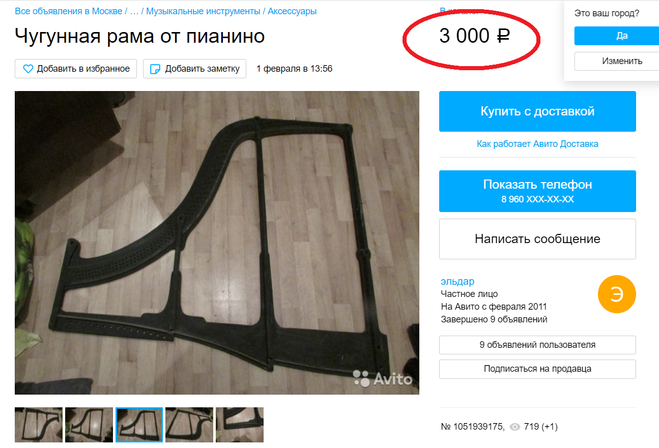Open Как работает Авито Доставка link
Viewport: 659px width, 448px height.
click(x=537, y=144)
